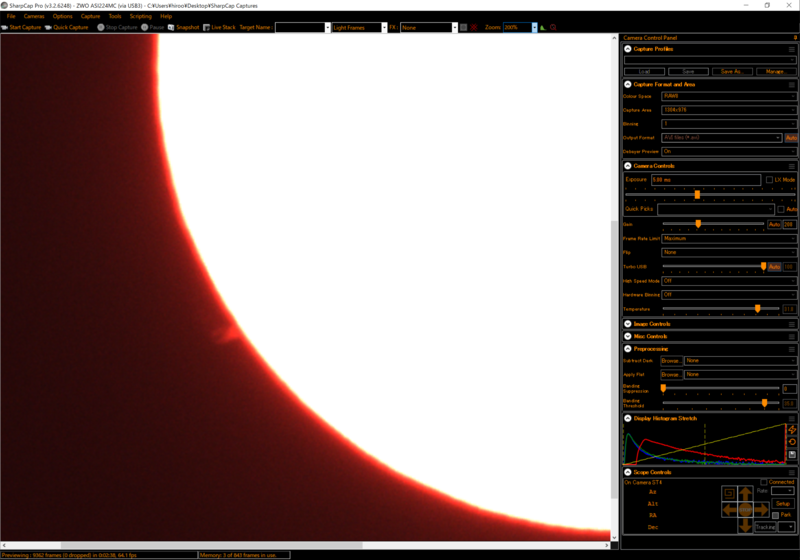The image size is (800, 560).
Task: Click the Target Name input field
Action: pos(301,28)
